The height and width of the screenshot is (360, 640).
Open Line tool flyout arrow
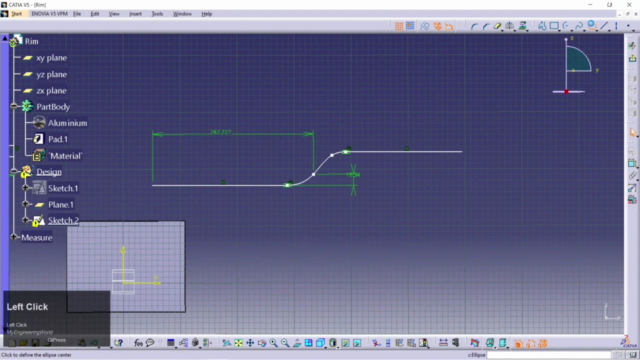click(x=610, y=30)
